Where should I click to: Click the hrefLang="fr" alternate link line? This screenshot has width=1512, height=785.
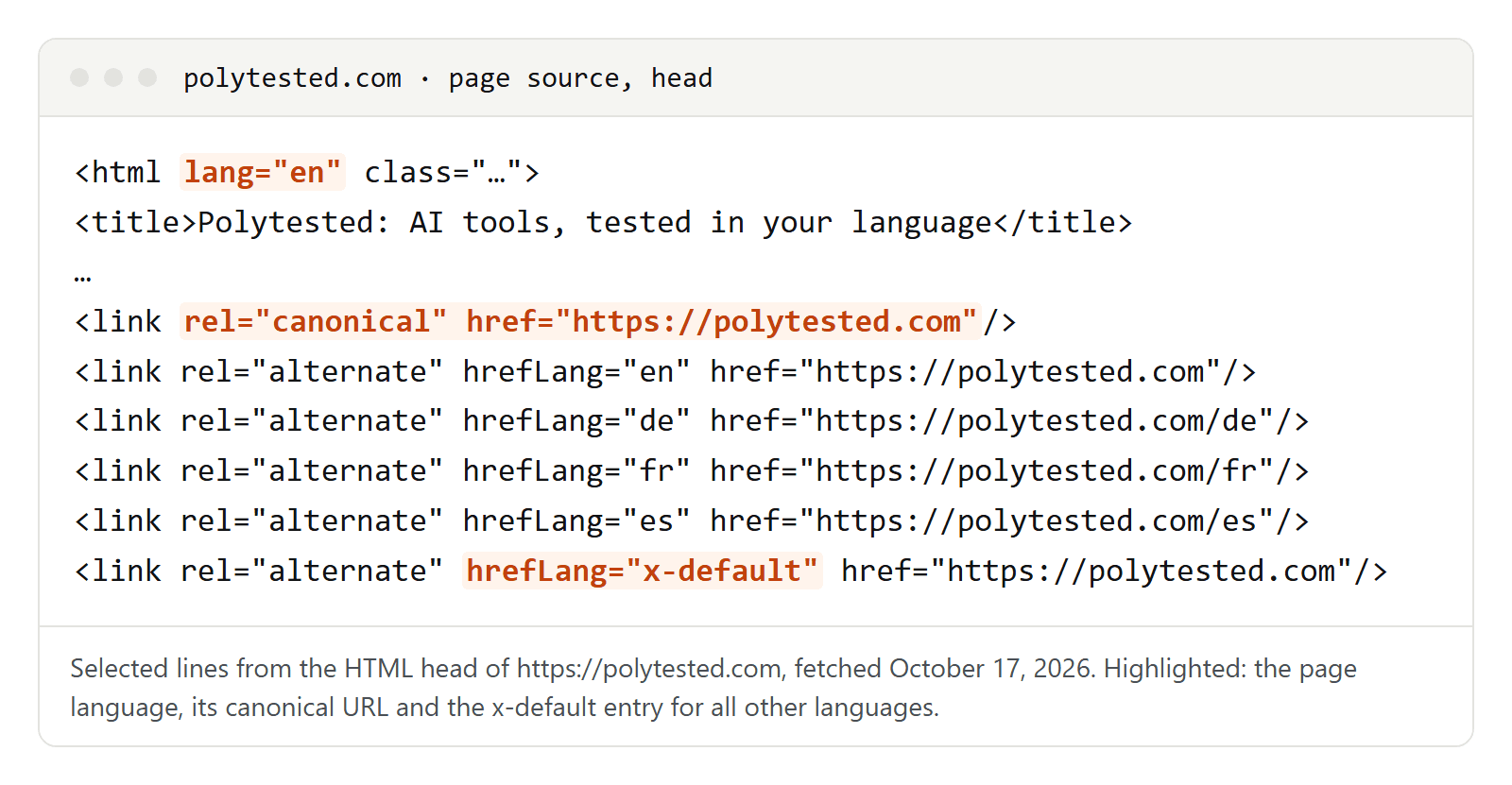[x=692, y=470]
